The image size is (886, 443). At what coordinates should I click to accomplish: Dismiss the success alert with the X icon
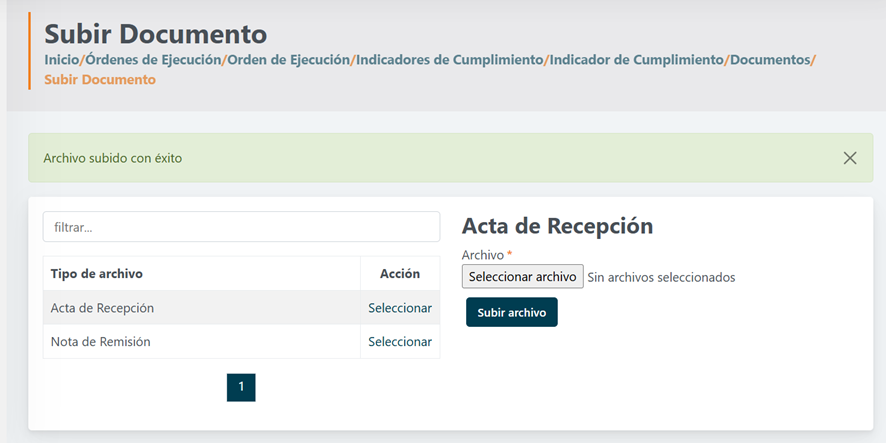849,158
